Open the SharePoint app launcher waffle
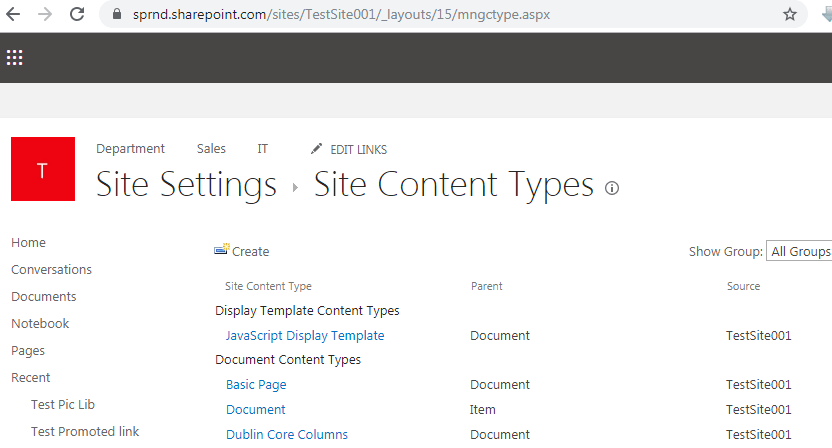 (14, 57)
